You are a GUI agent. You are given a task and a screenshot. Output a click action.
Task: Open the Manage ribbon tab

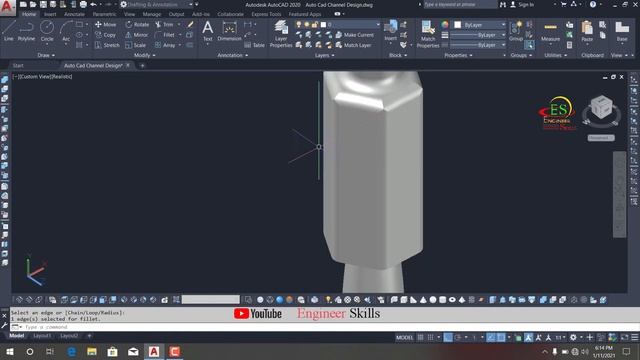tap(151, 14)
